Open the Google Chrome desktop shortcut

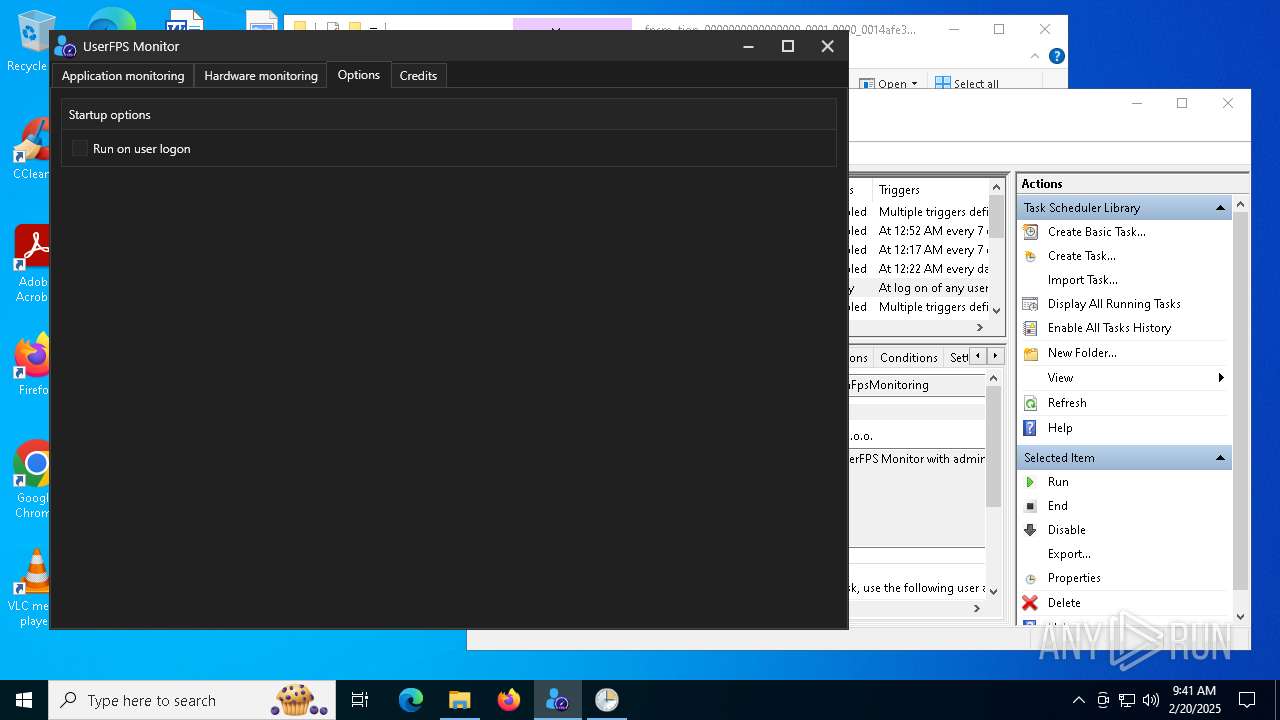(32, 480)
